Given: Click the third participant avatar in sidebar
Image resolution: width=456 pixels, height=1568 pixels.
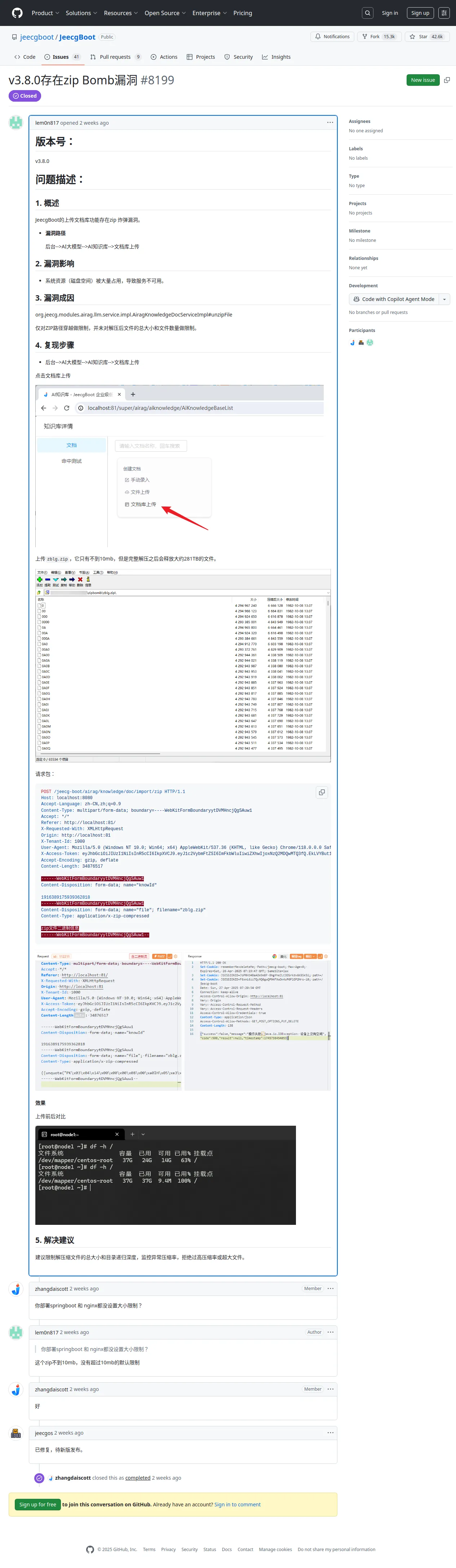Looking at the screenshot, I should 369,342.
